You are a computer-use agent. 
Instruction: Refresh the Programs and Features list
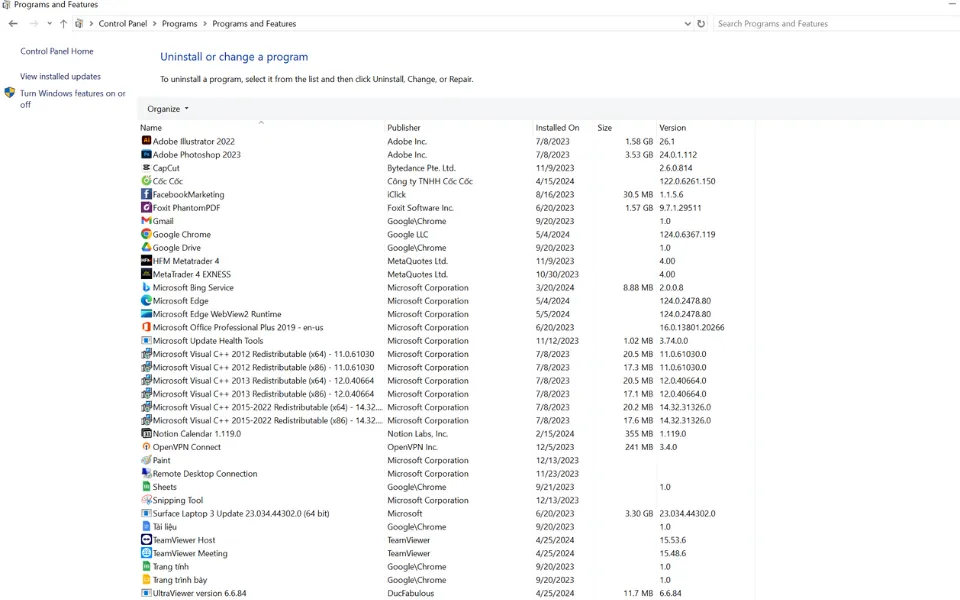[x=701, y=23]
